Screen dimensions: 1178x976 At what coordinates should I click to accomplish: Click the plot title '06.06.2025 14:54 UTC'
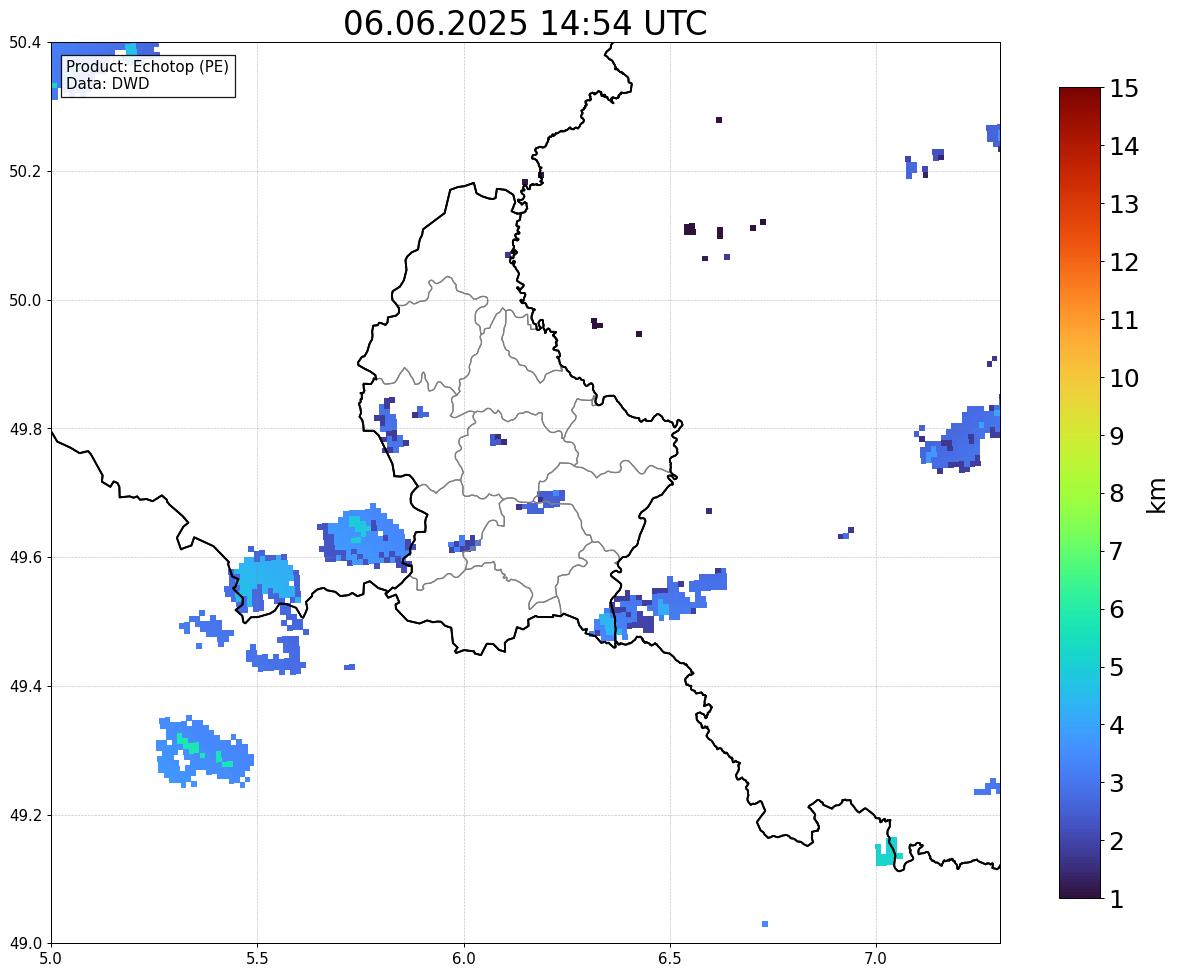pos(525,23)
